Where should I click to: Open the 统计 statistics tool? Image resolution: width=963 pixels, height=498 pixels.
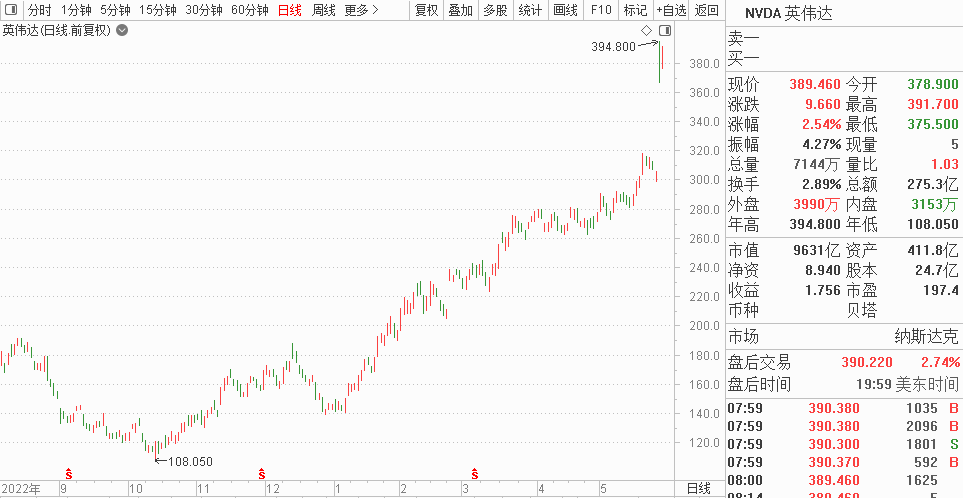pyautogui.click(x=530, y=10)
